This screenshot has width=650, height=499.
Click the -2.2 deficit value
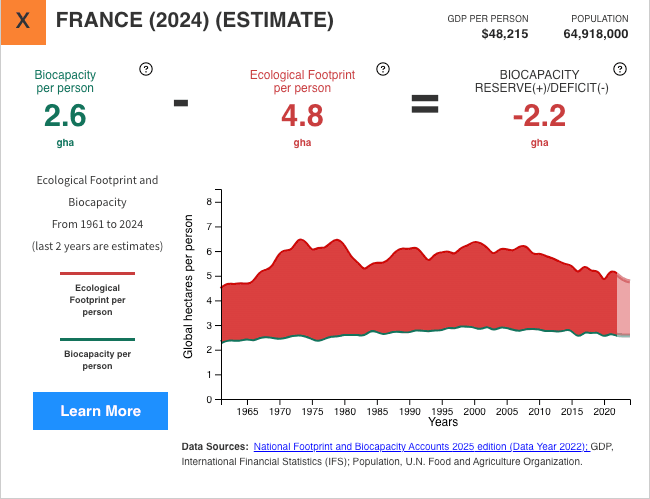coord(539,116)
